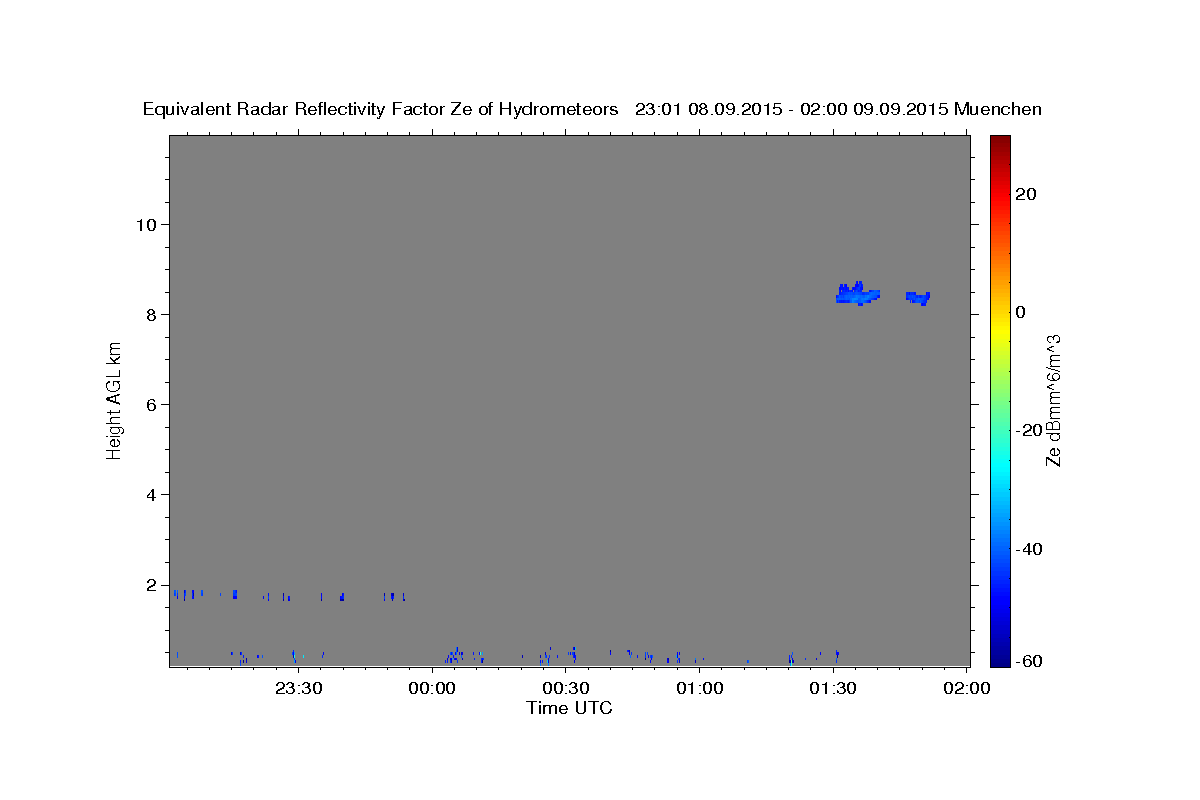Image resolution: width=1200 pixels, height=800 pixels.
Task: Click the 01:30 time tick label
Action: [x=833, y=688]
